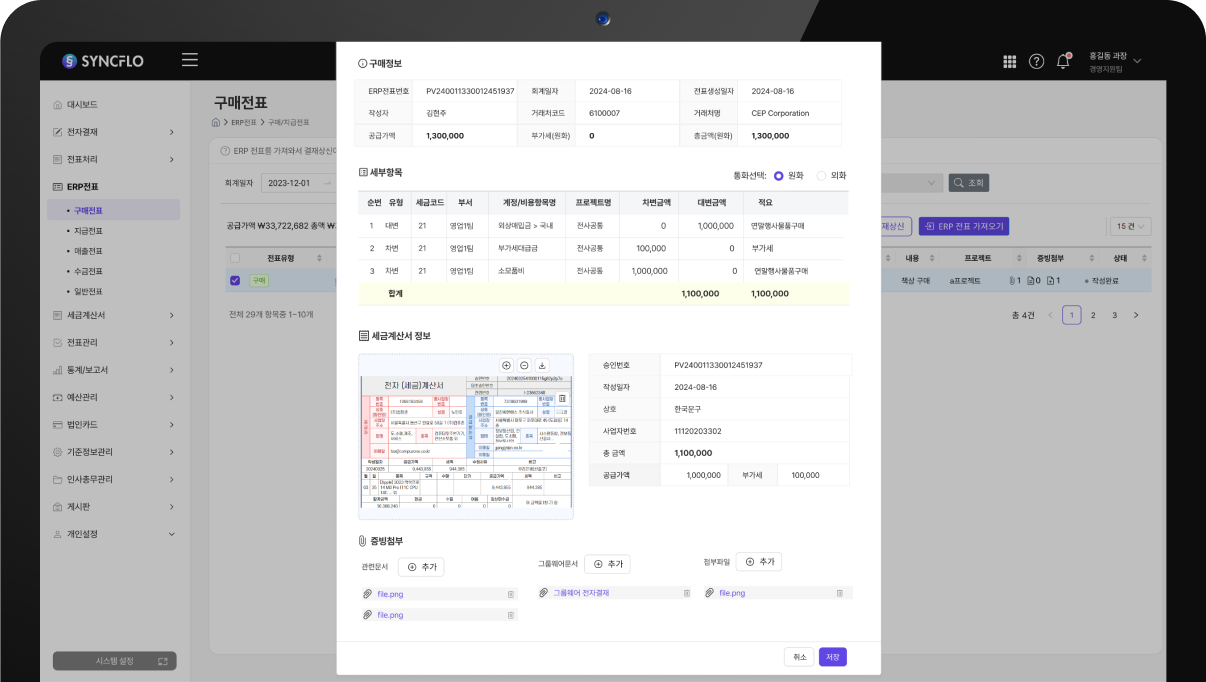
Task: Open the 15 건 page size dropdown
Action: (x=1130, y=227)
